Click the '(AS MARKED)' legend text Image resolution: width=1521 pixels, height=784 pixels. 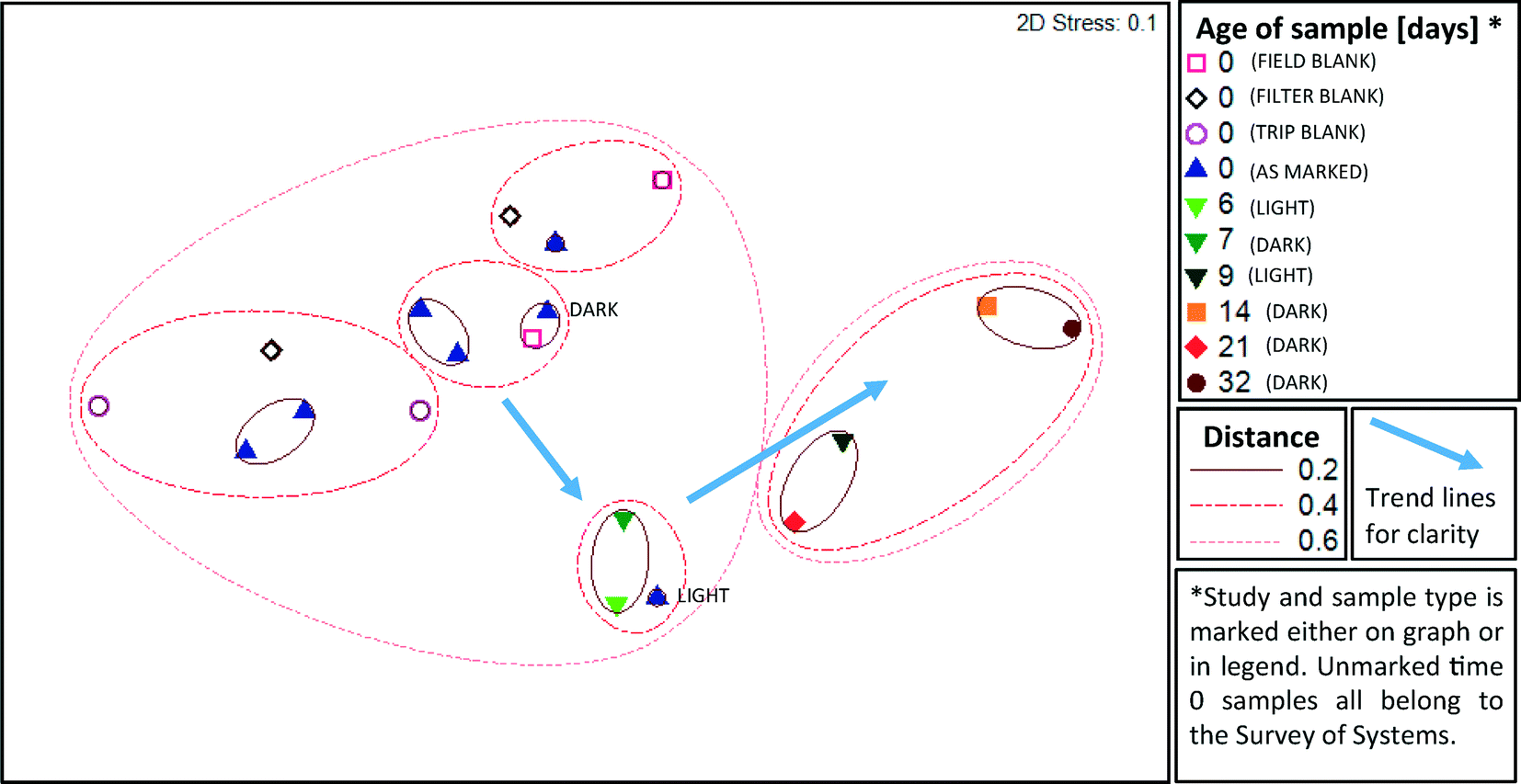coord(1309,172)
